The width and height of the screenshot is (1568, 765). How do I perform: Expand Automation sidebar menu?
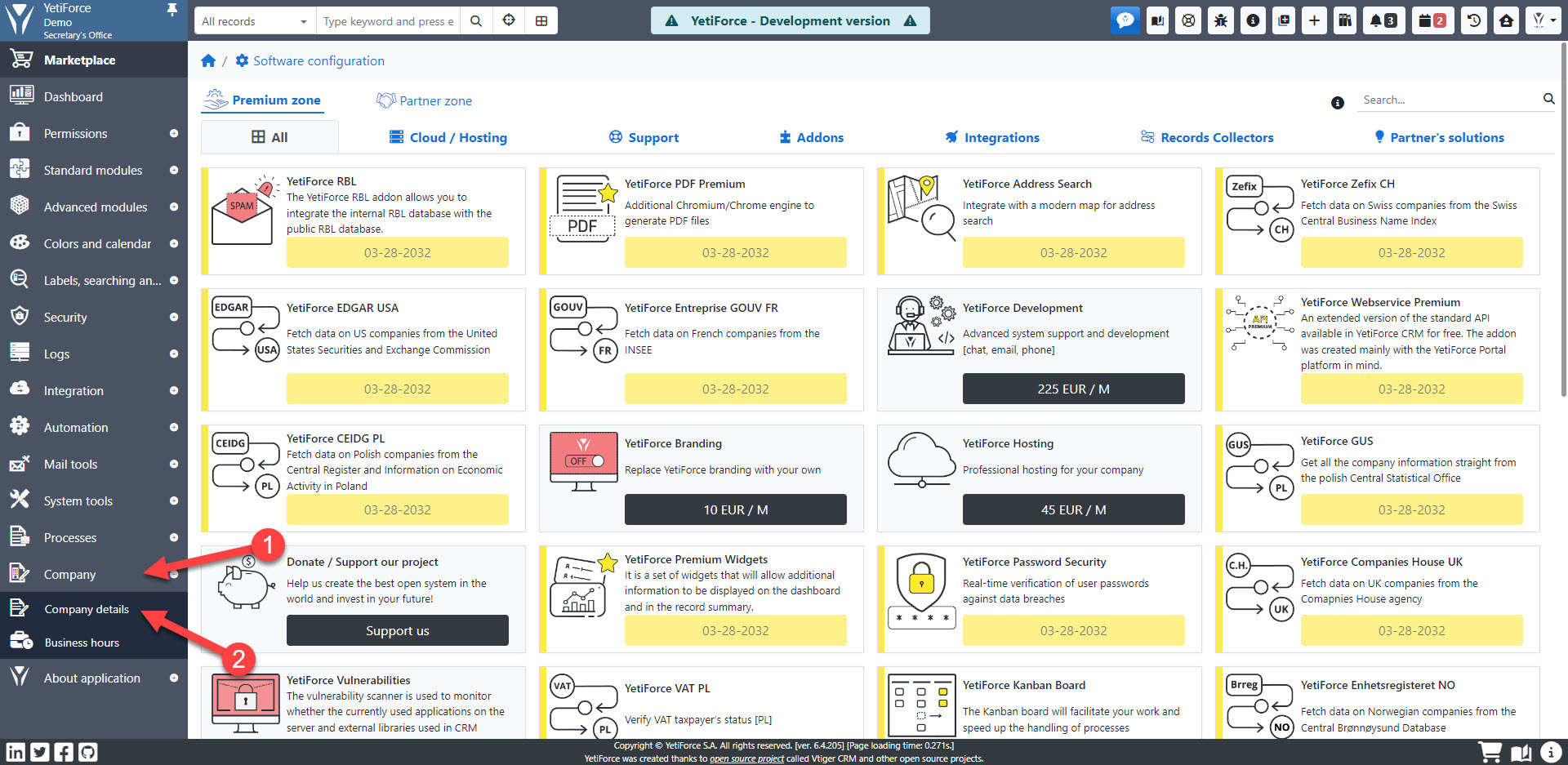pos(94,428)
